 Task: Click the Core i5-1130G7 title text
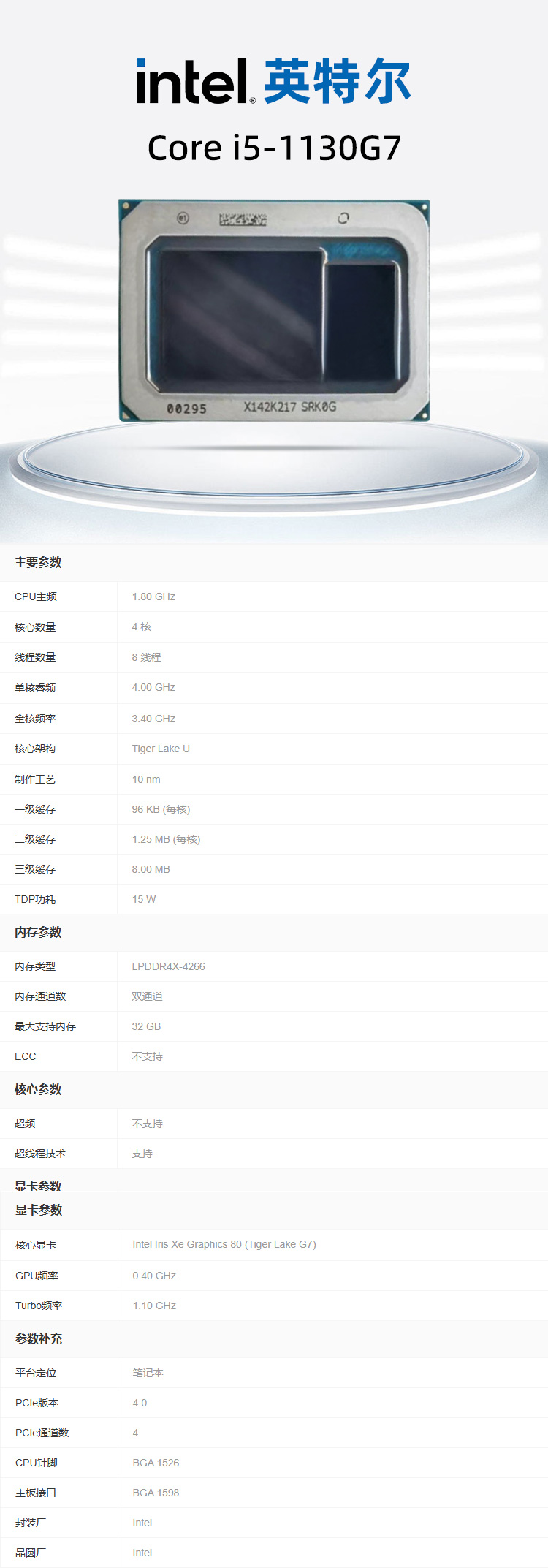point(274,148)
